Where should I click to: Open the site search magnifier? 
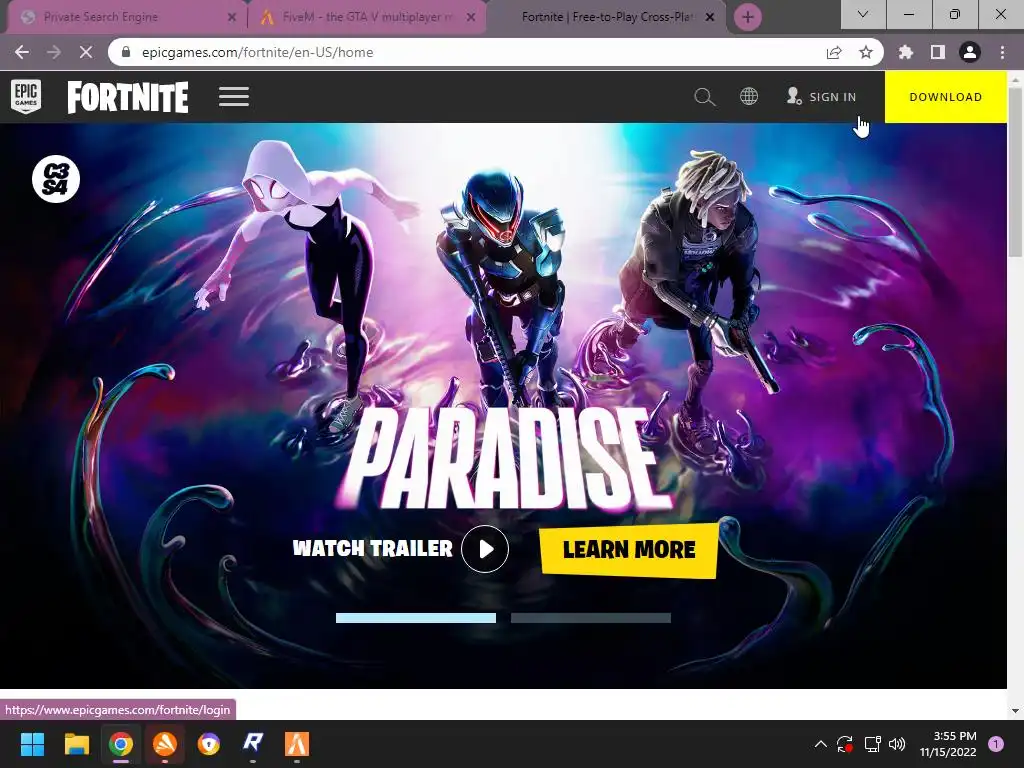[x=705, y=97]
